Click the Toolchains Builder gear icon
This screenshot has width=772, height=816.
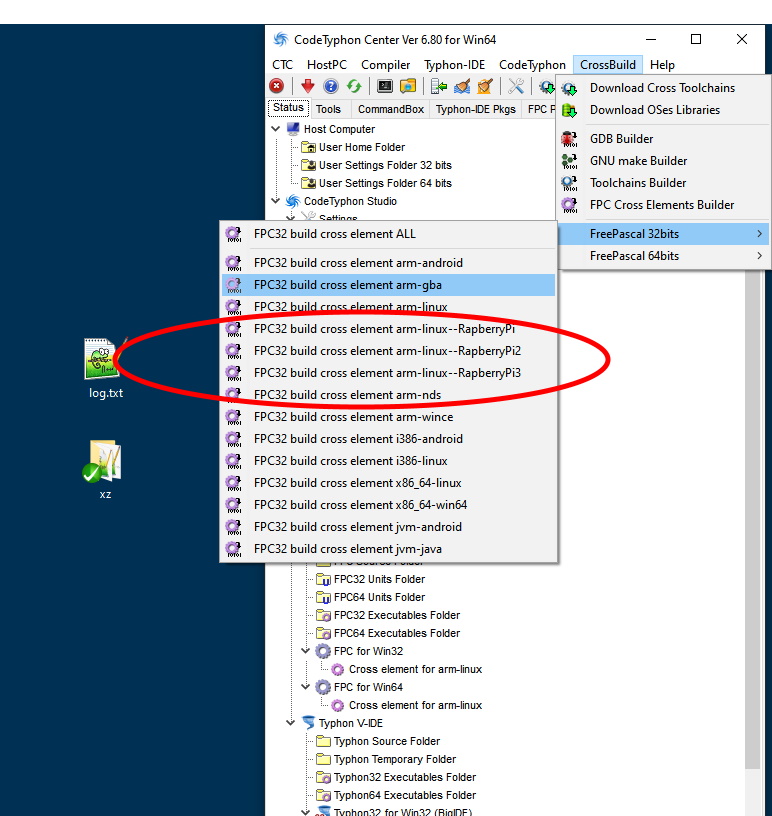click(x=569, y=183)
